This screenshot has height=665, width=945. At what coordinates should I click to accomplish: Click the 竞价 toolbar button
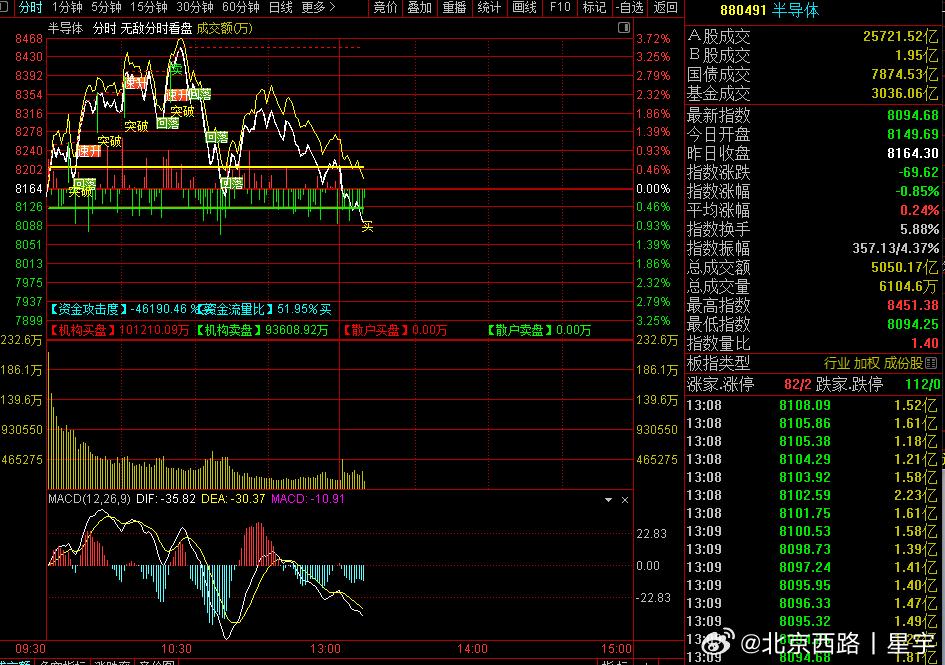coord(385,7)
